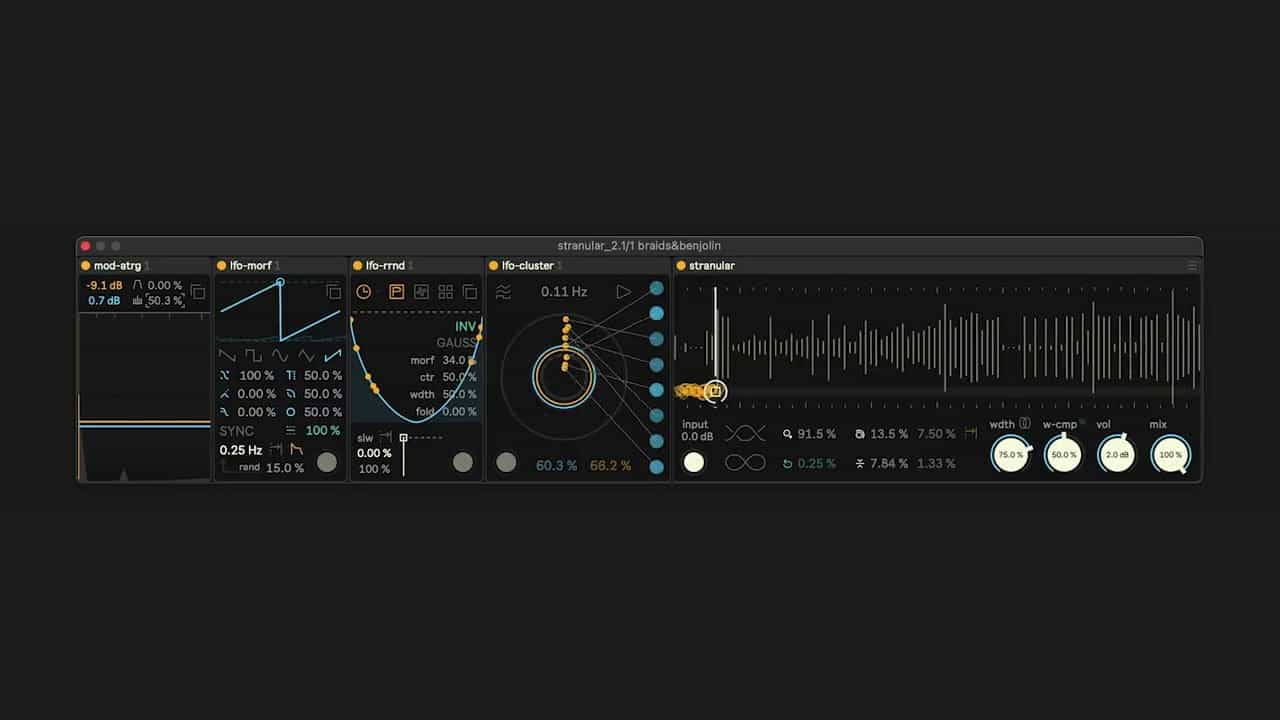The height and width of the screenshot is (720, 1280).
Task: Toggle the lfo-cluster module power dot
Action: pos(494,266)
